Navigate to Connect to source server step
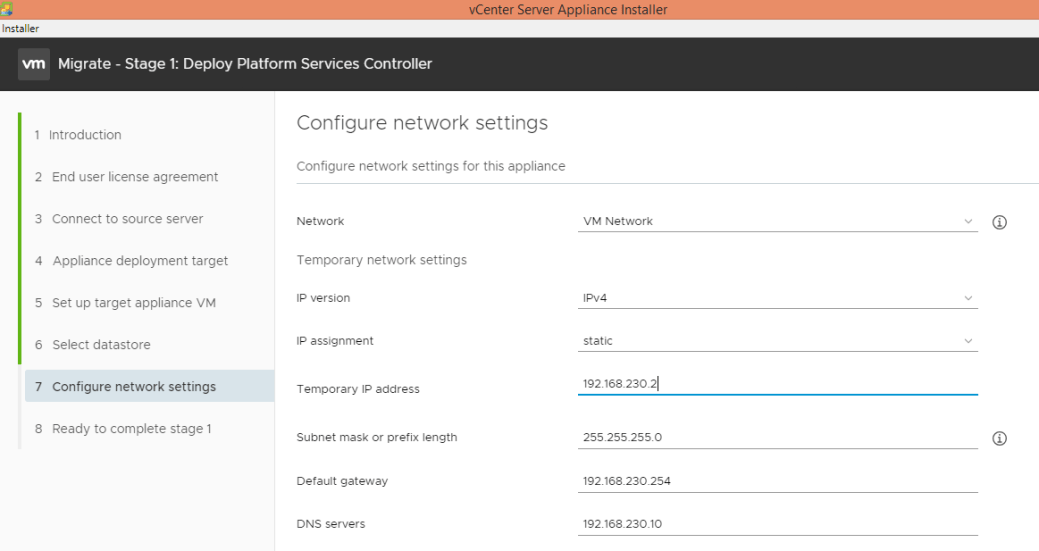This screenshot has width=1039, height=551. [x=127, y=219]
